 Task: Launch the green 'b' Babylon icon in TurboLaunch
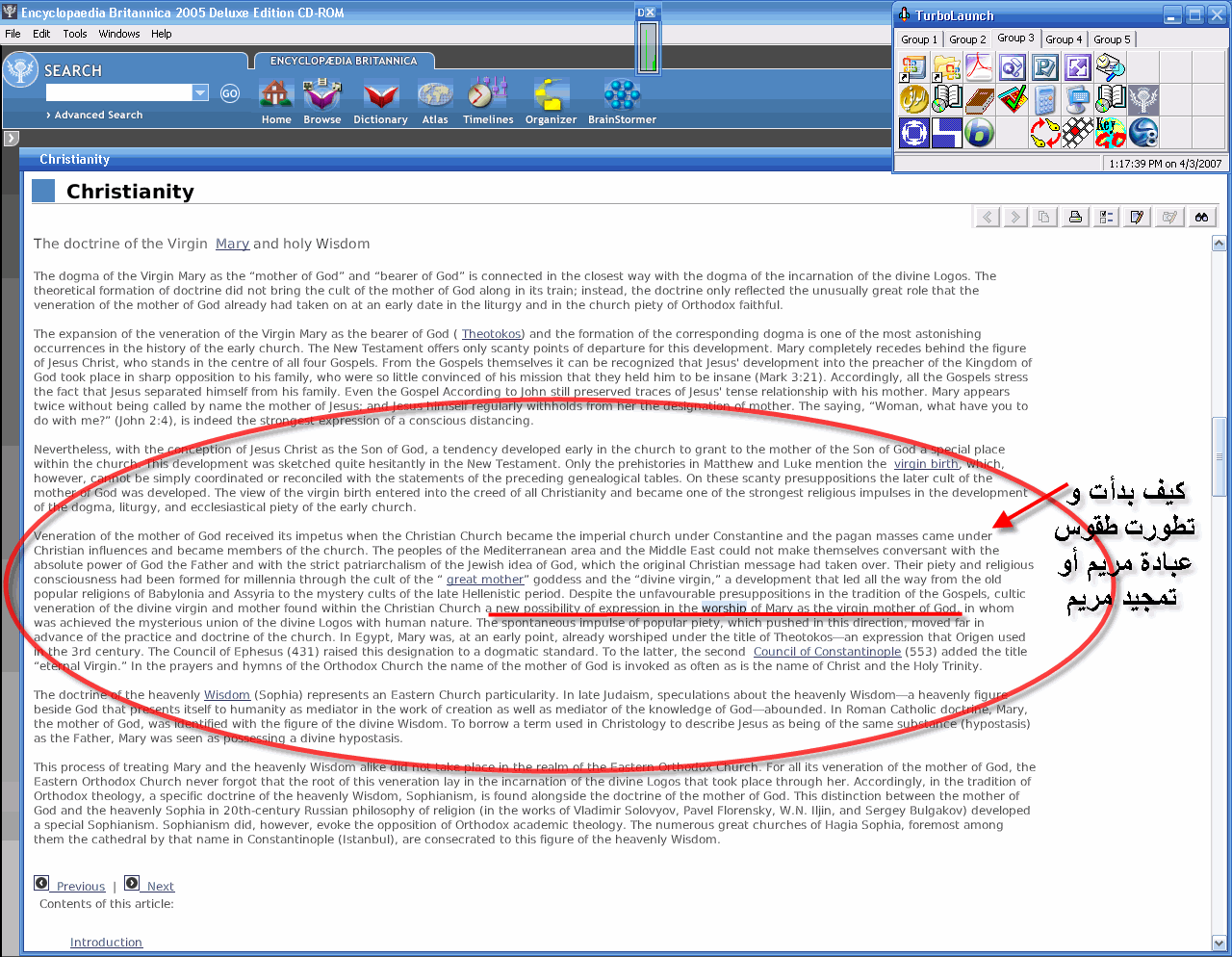coord(979,133)
